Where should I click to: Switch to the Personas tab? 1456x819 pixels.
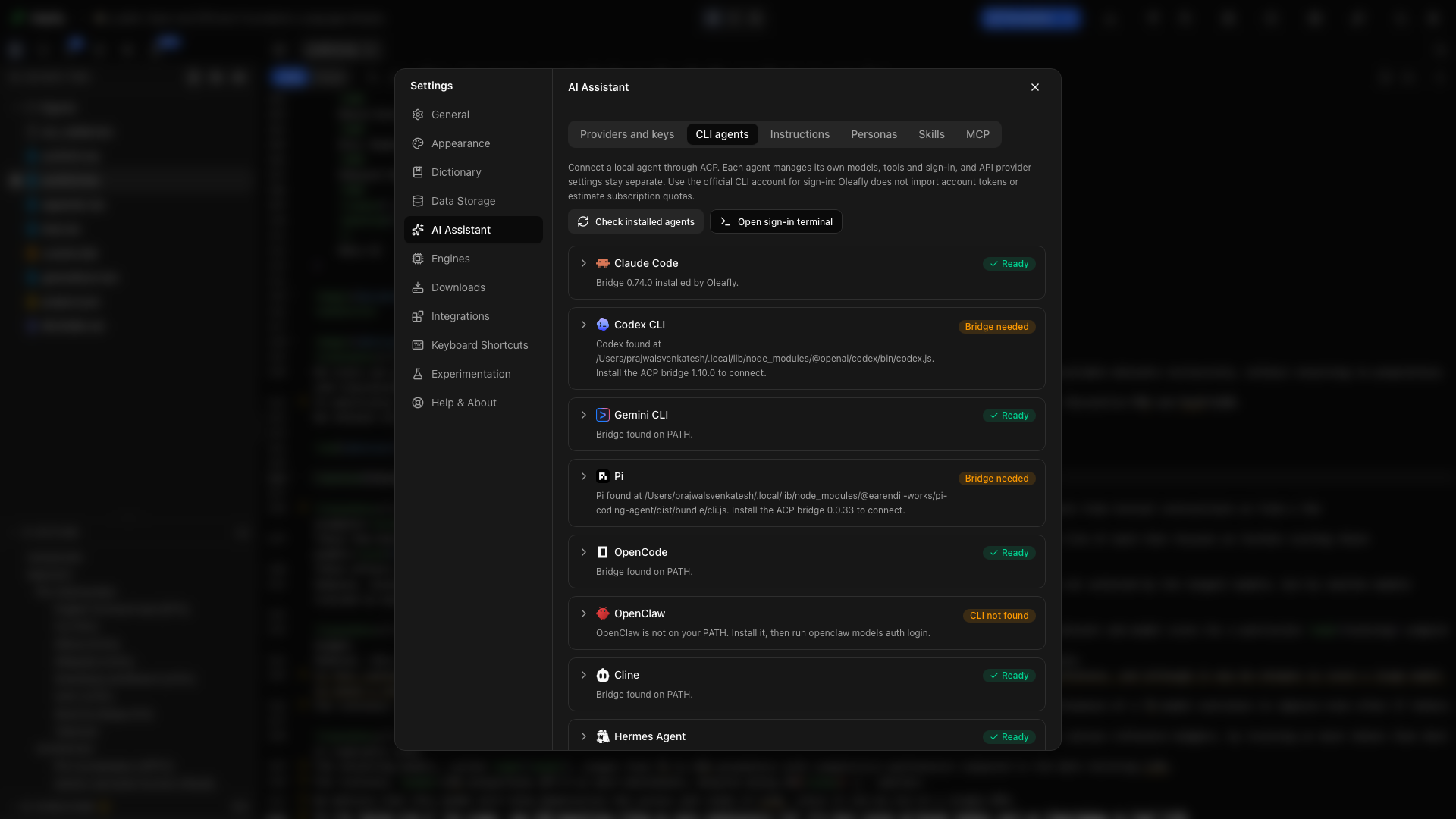coord(874,134)
